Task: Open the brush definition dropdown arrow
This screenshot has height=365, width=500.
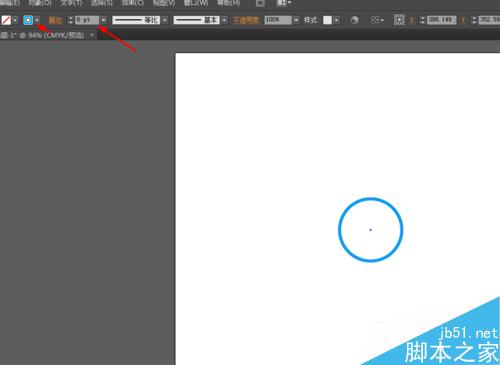Action: coord(224,20)
